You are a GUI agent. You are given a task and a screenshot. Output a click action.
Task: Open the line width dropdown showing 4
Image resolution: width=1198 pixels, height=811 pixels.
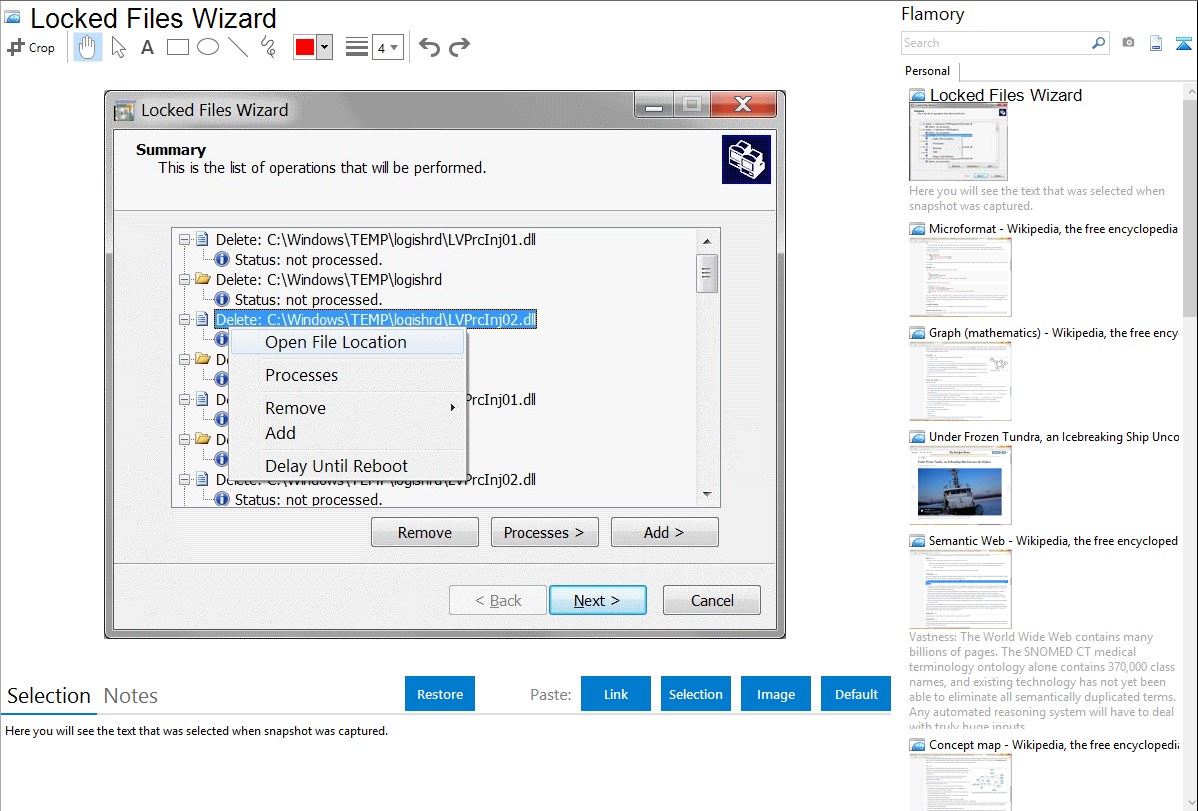click(x=388, y=47)
